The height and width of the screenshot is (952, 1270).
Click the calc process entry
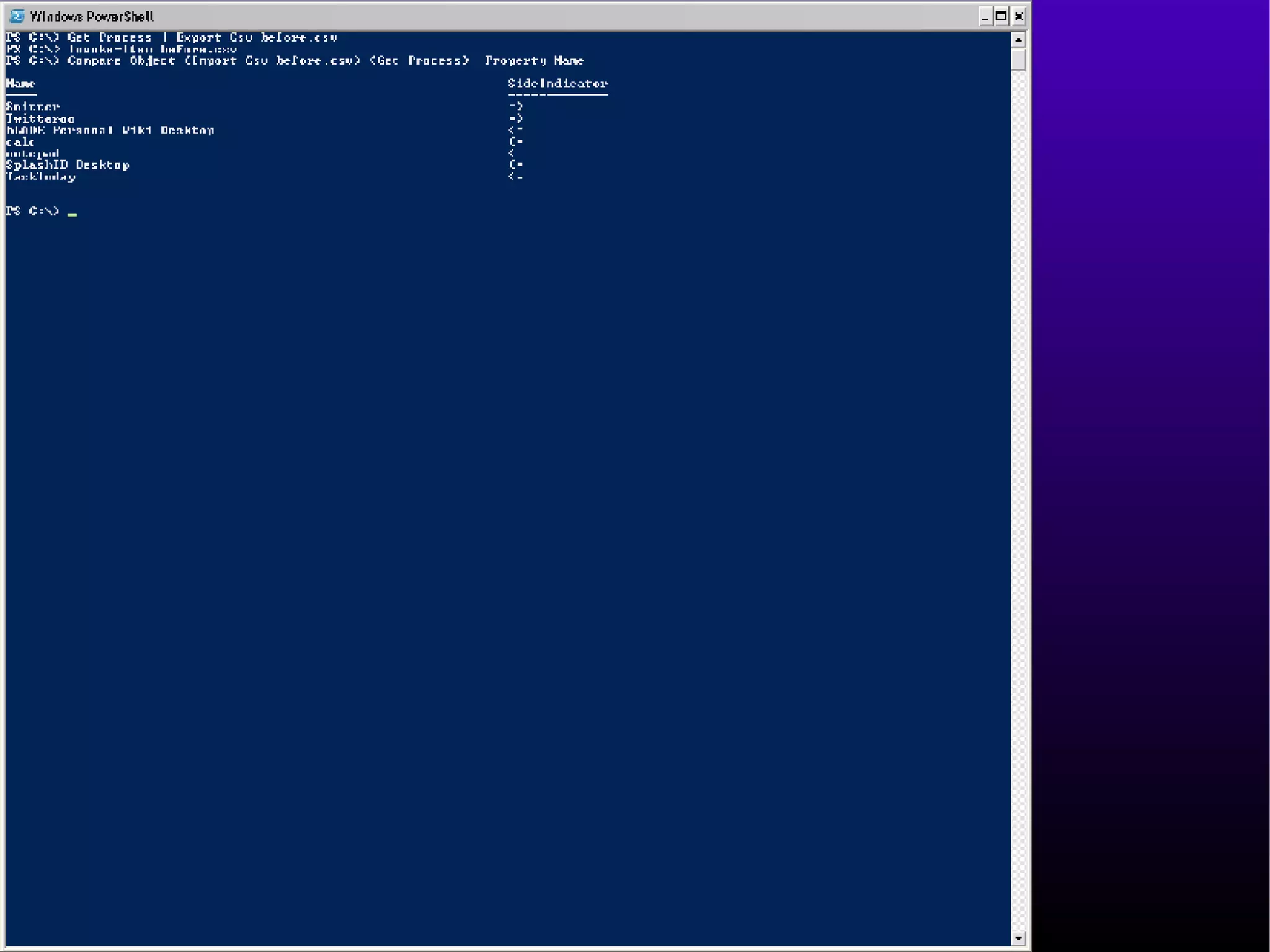20,142
